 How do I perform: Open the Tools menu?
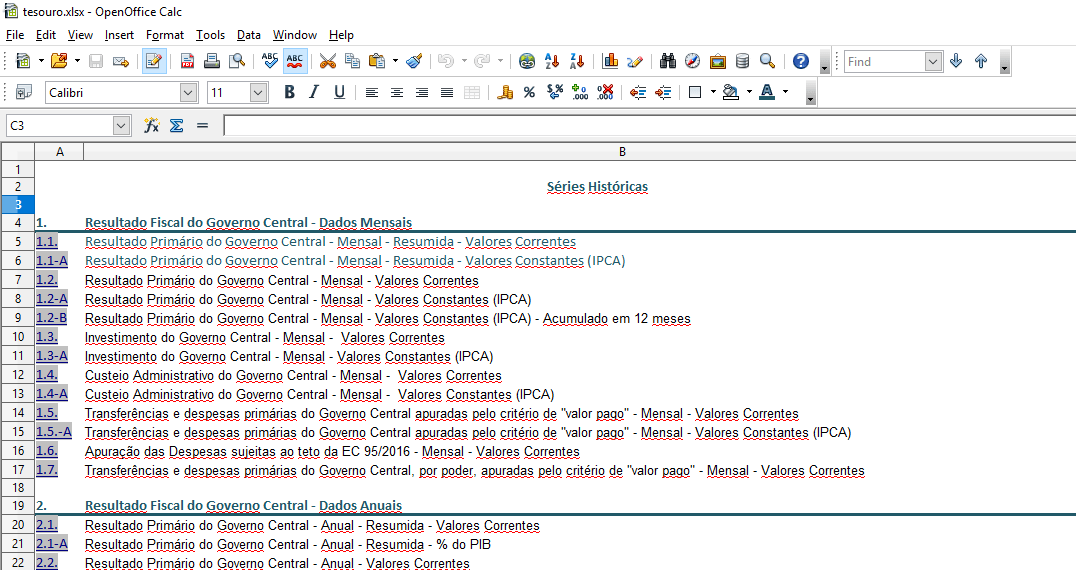tap(210, 35)
